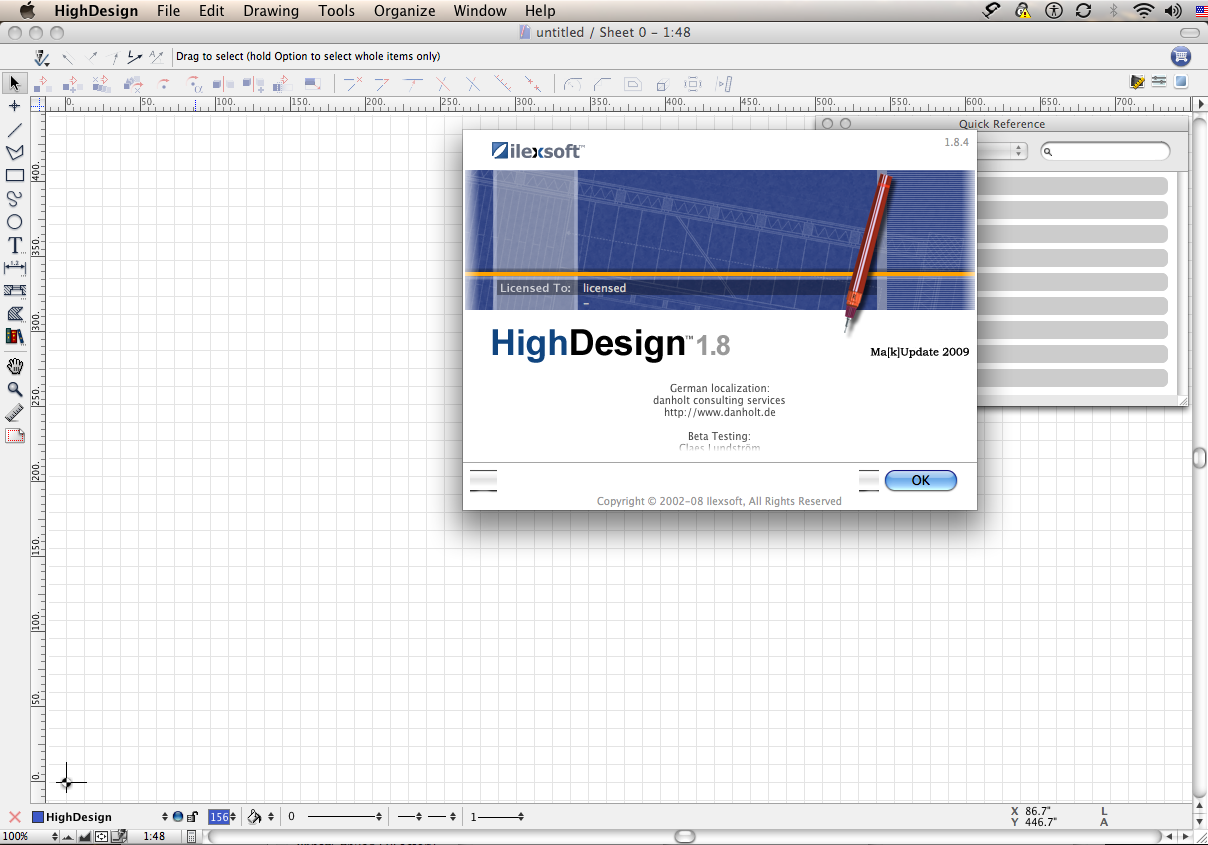This screenshot has height=845, width=1208.
Task: Choose the Hatch fill tool
Action: pos(14,314)
